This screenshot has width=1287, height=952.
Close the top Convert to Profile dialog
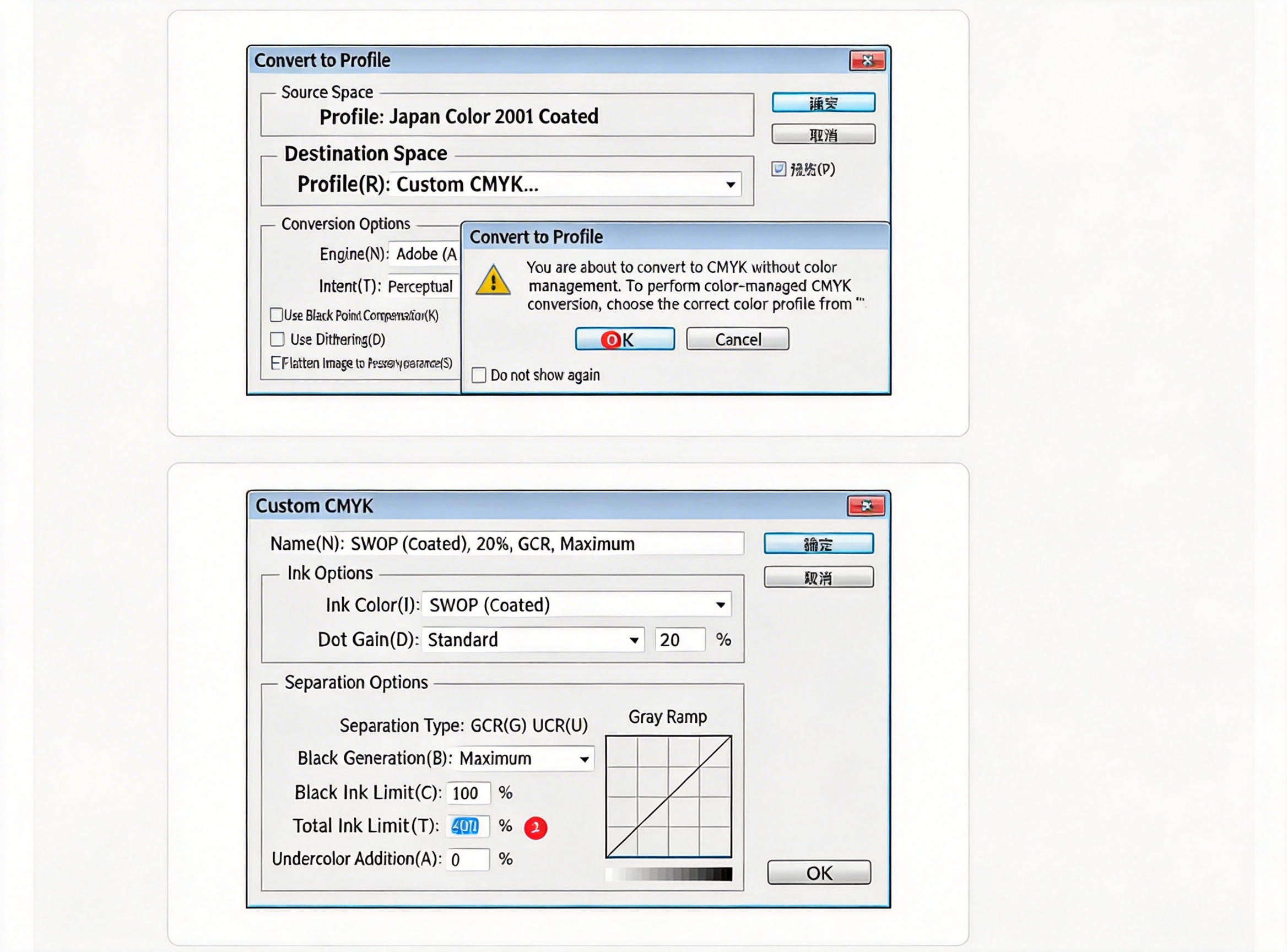pos(867,61)
